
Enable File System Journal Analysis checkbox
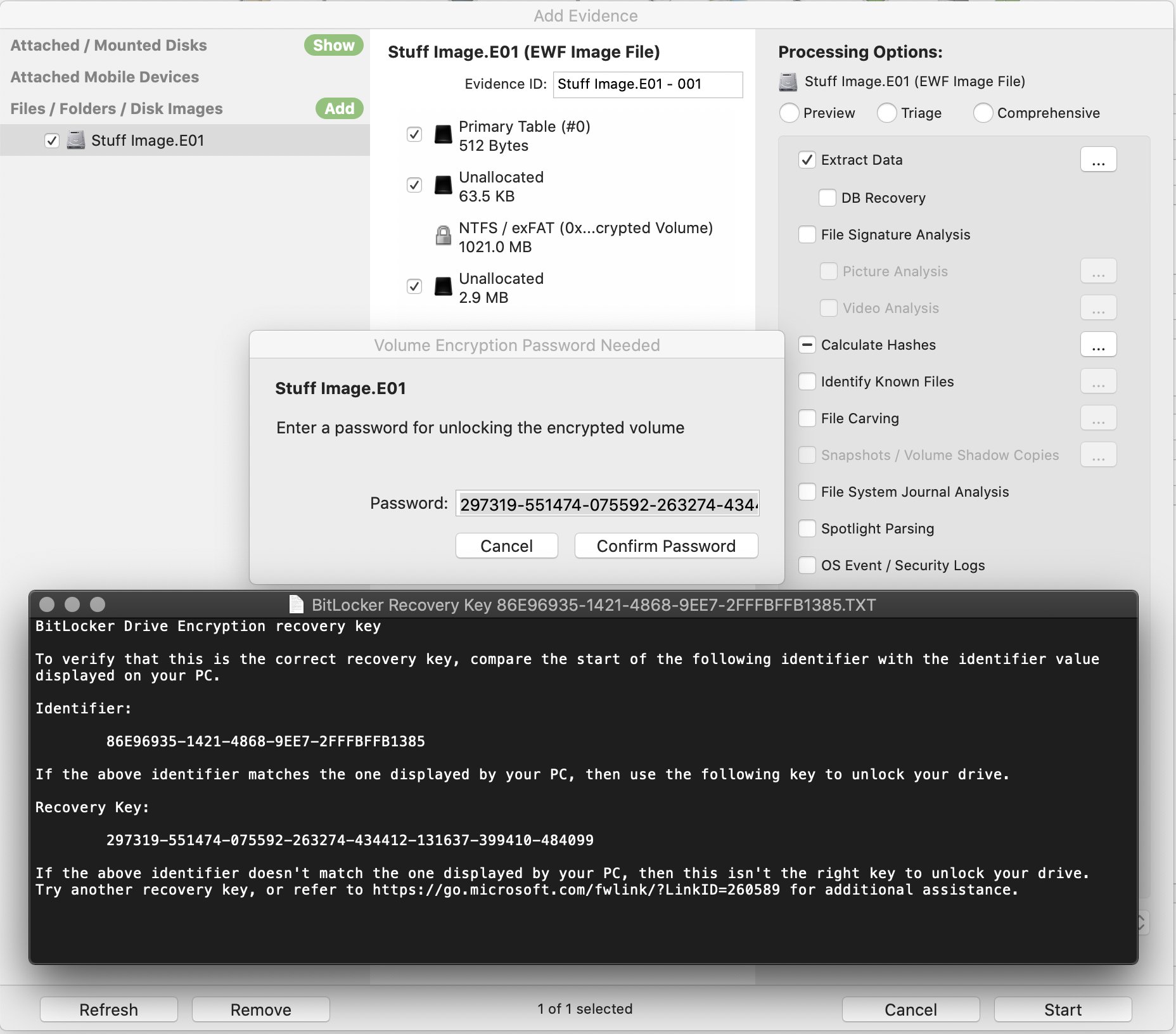coord(807,492)
